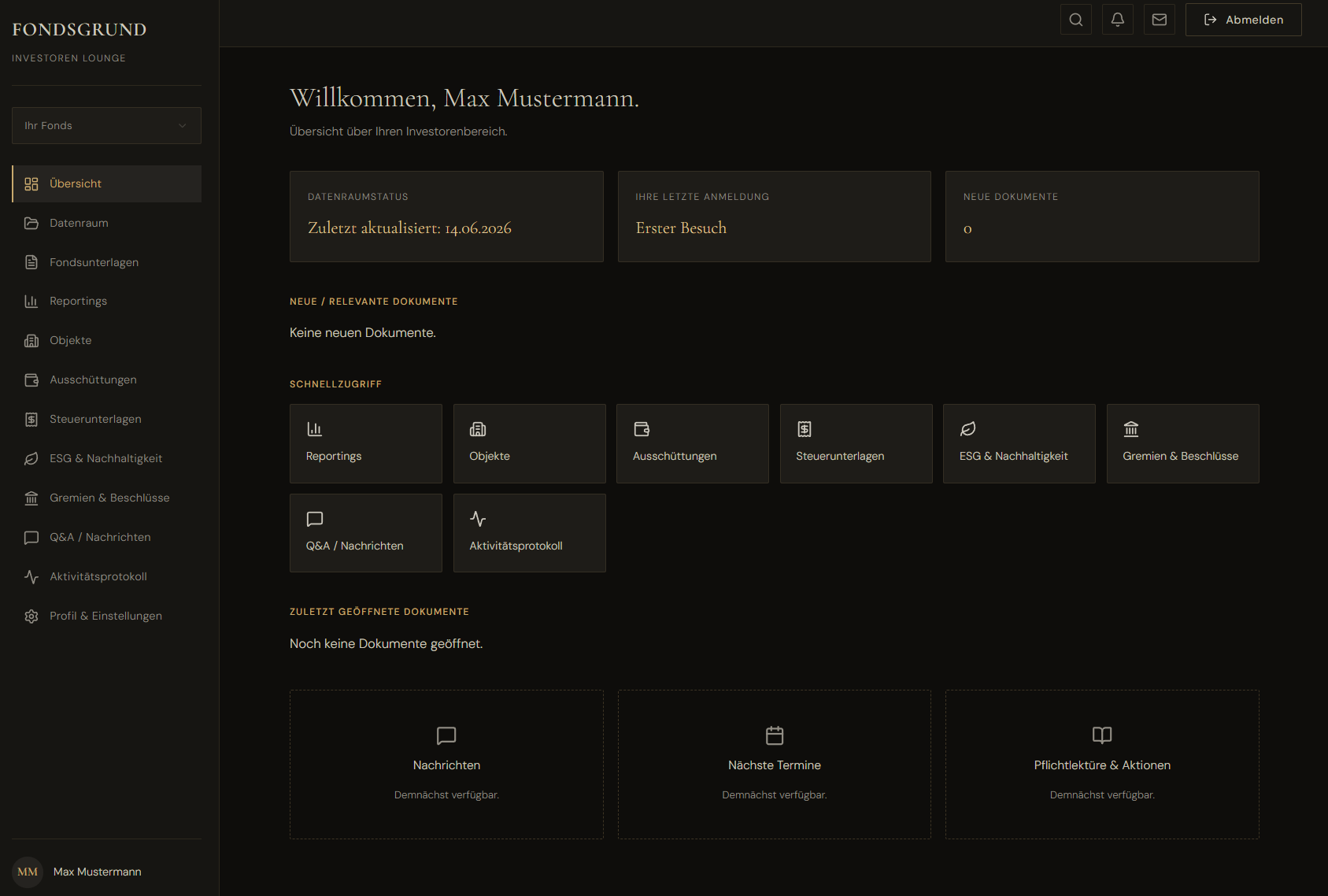Open Ausschüttungen wallet tile in Schnellzugriff
1328x896 pixels.
(692, 443)
